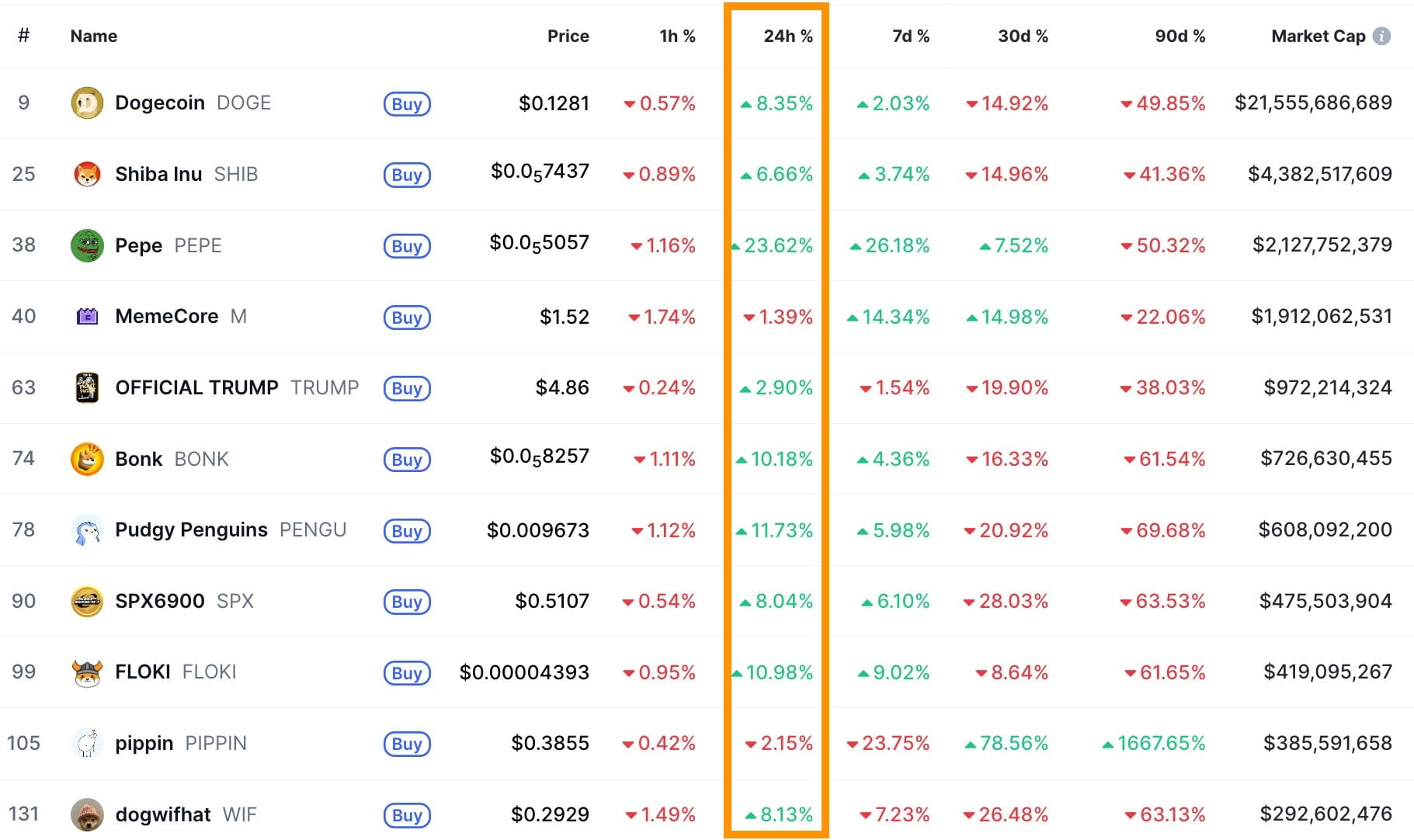Click the dogwifhat coin logo
Image resolution: width=1414 pixels, height=840 pixels.
[x=87, y=814]
